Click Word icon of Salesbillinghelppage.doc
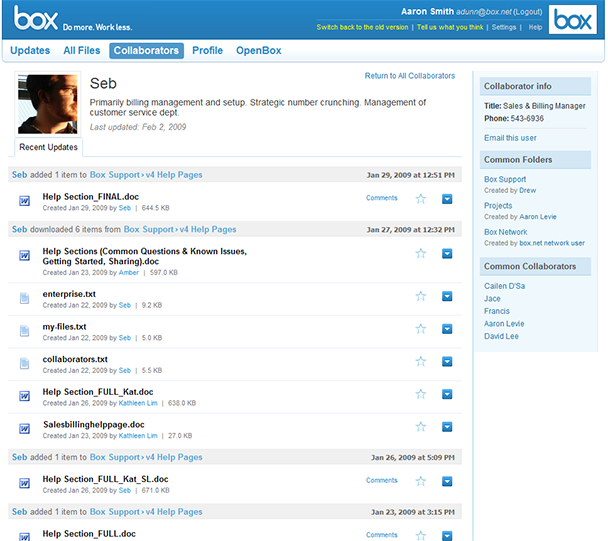 (24, 429)
